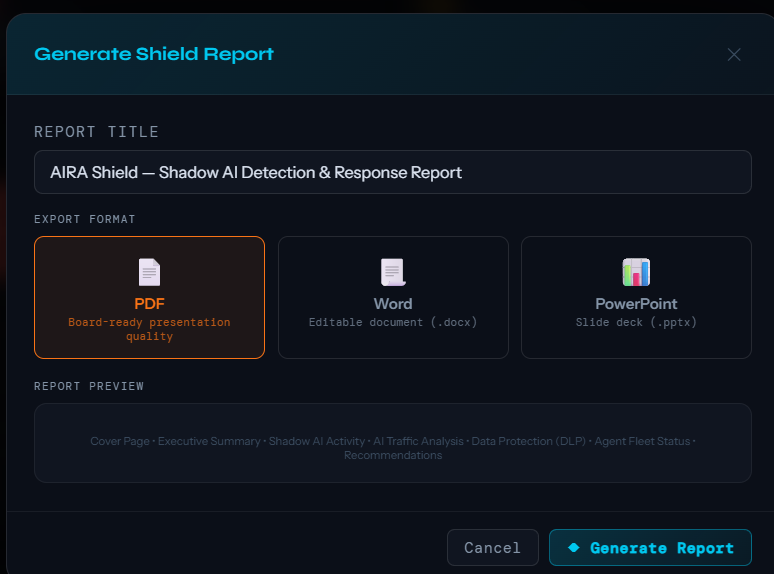This screenshot has height=574, width=774.
Task: Click the report preview sections box
Action: coord(393,443)
